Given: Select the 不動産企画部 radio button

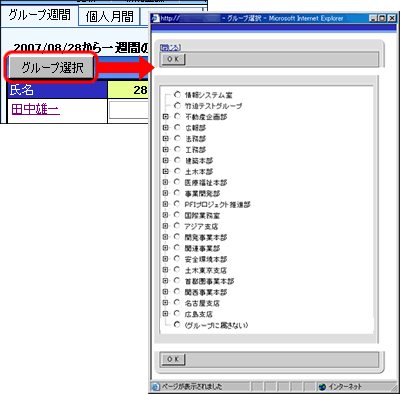Looking at the screenshot, I should point(177,116).
